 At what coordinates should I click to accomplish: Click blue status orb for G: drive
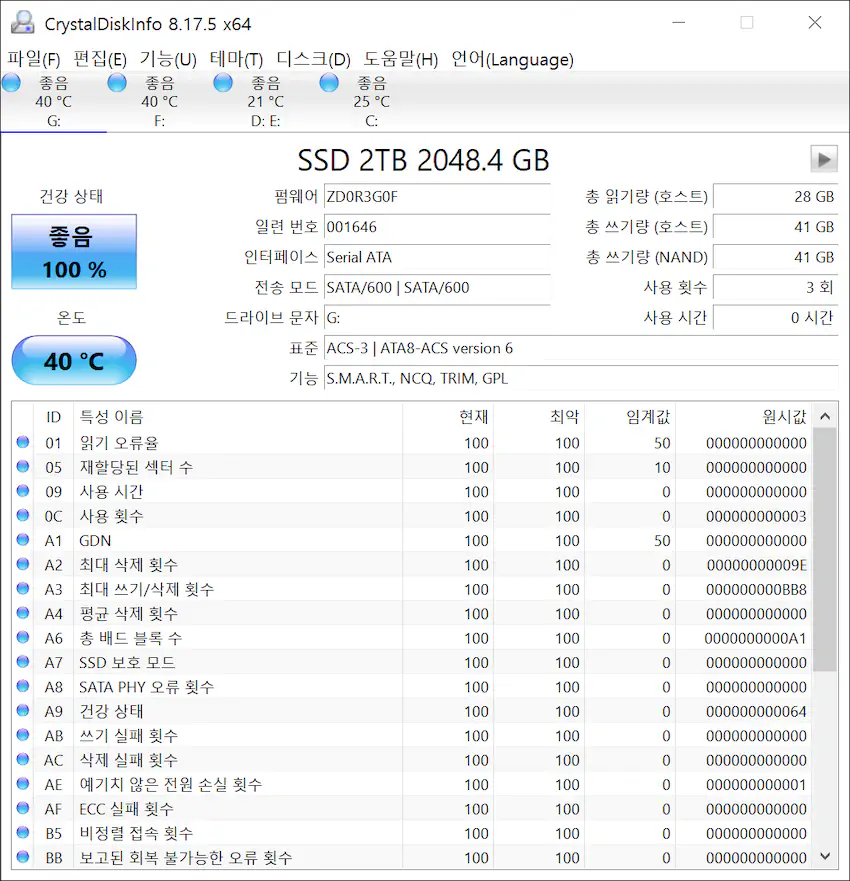[11, 83]
